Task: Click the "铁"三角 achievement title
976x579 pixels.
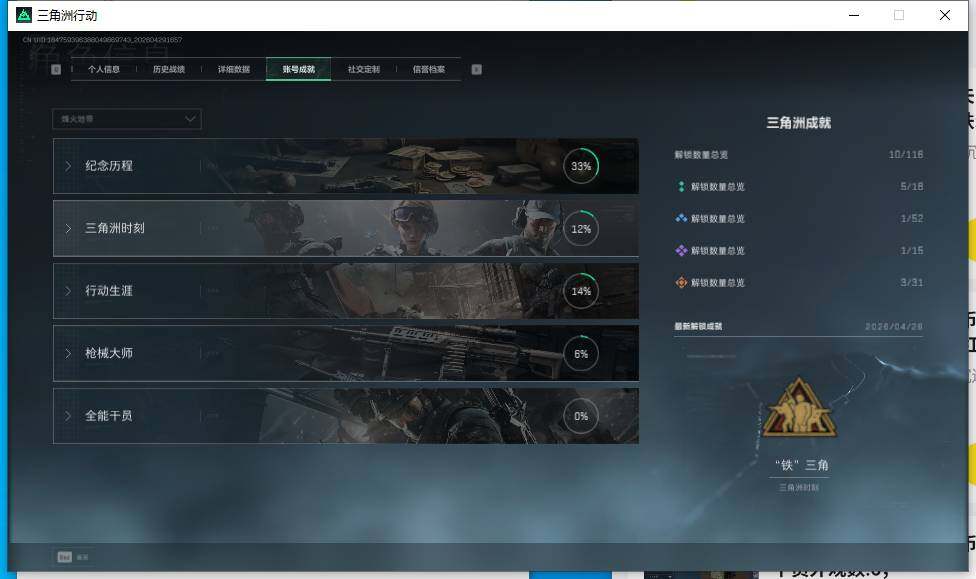Action: point(801,465)
